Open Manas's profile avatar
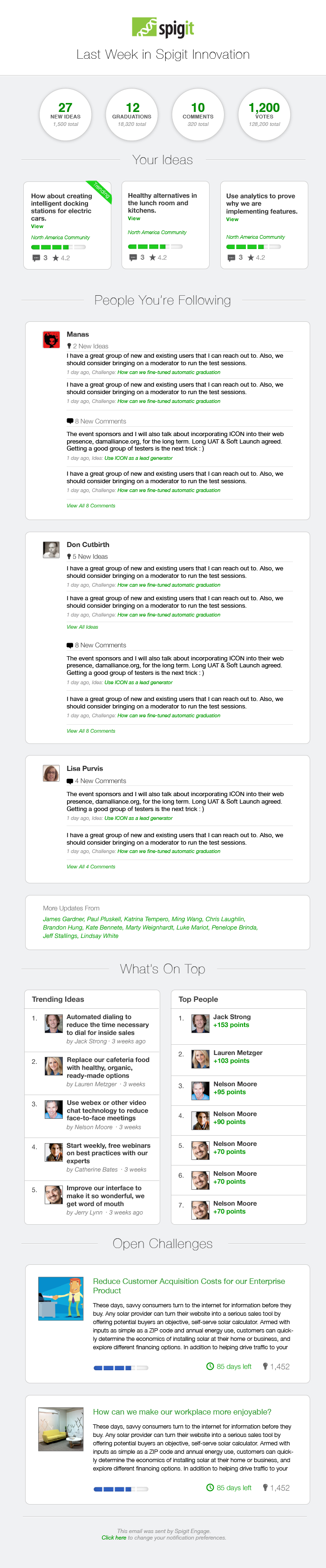326x1568 pixels. tap(51, 340)
